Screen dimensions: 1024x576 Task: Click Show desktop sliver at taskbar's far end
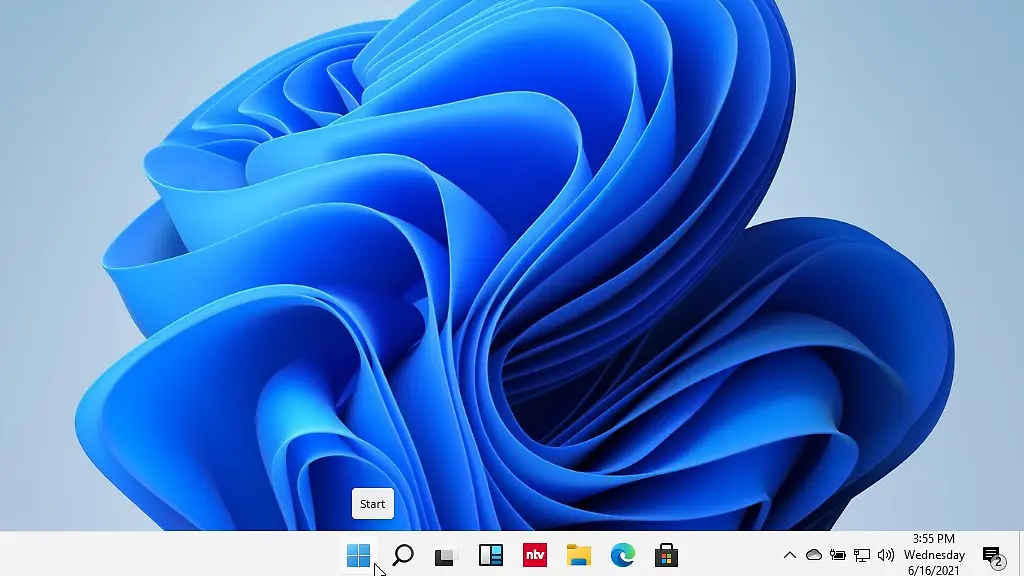[x=1021, y=555]
